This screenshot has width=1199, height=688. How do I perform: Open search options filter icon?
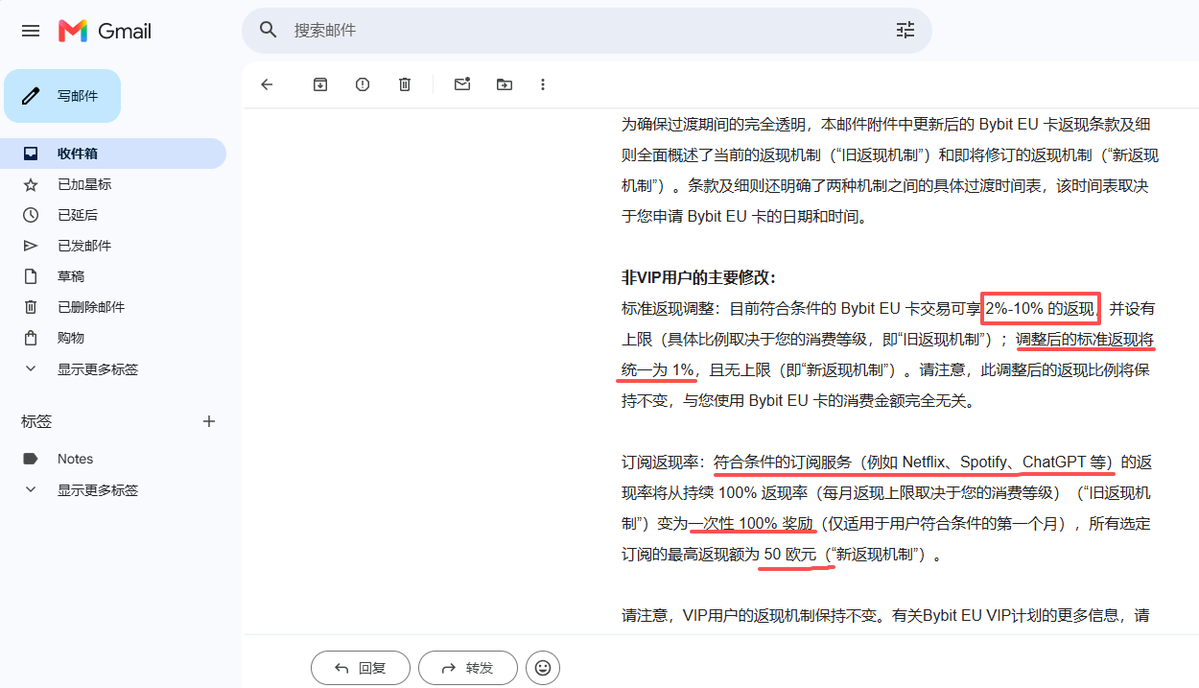tap(905, 30)
